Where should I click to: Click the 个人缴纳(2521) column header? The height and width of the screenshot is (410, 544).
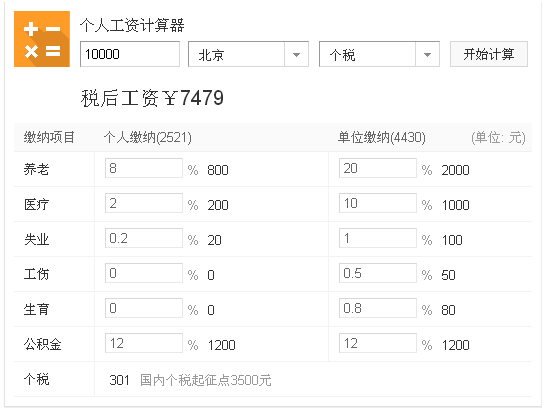tap(147, 137)
